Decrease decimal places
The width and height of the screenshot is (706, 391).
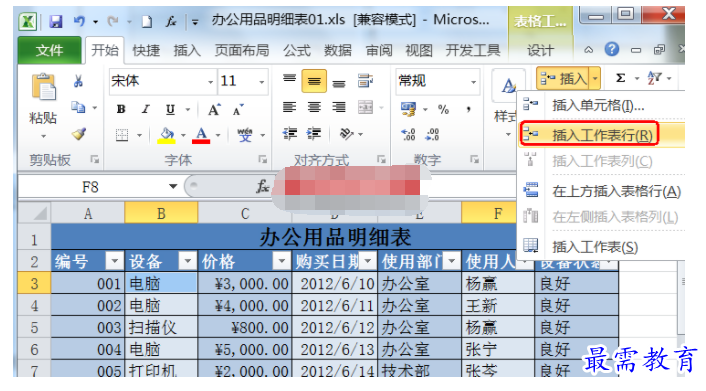pyautogui.click(x=432, y=134)
